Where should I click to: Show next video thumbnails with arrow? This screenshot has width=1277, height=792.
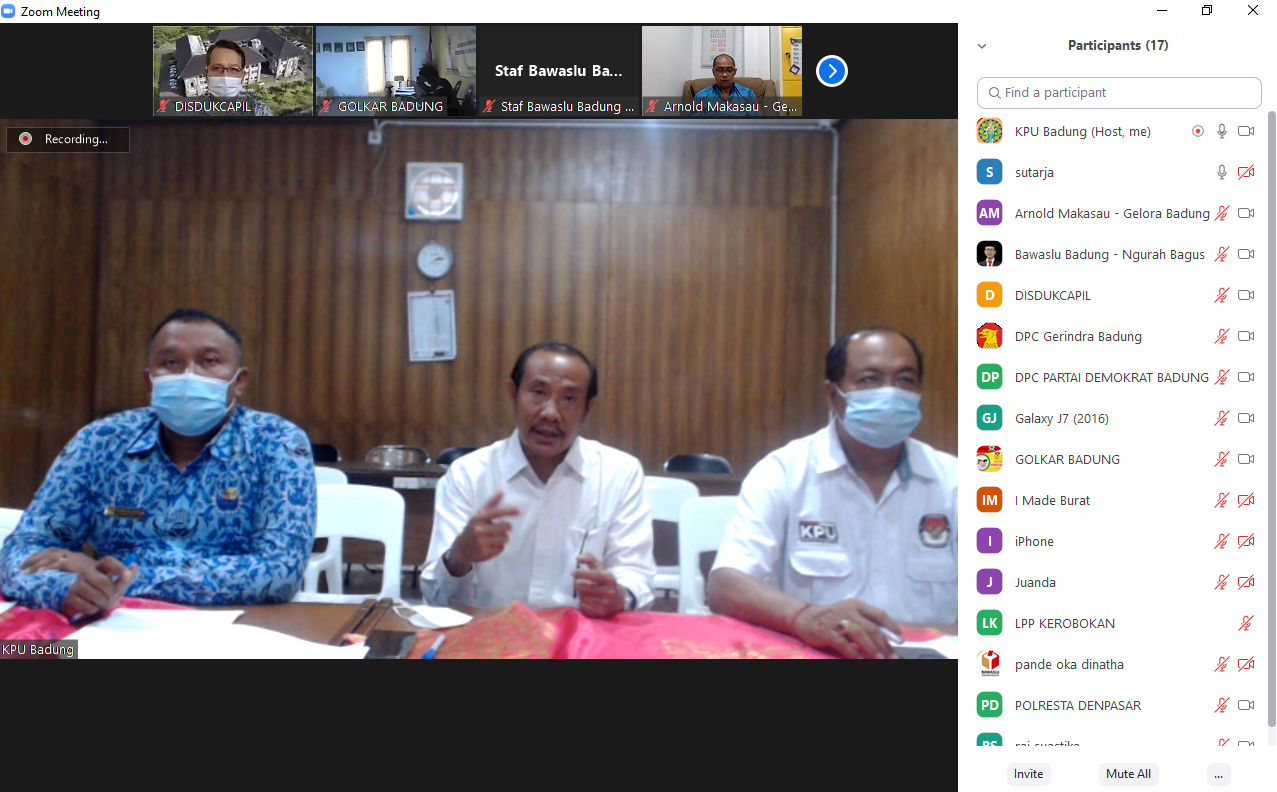832,71
